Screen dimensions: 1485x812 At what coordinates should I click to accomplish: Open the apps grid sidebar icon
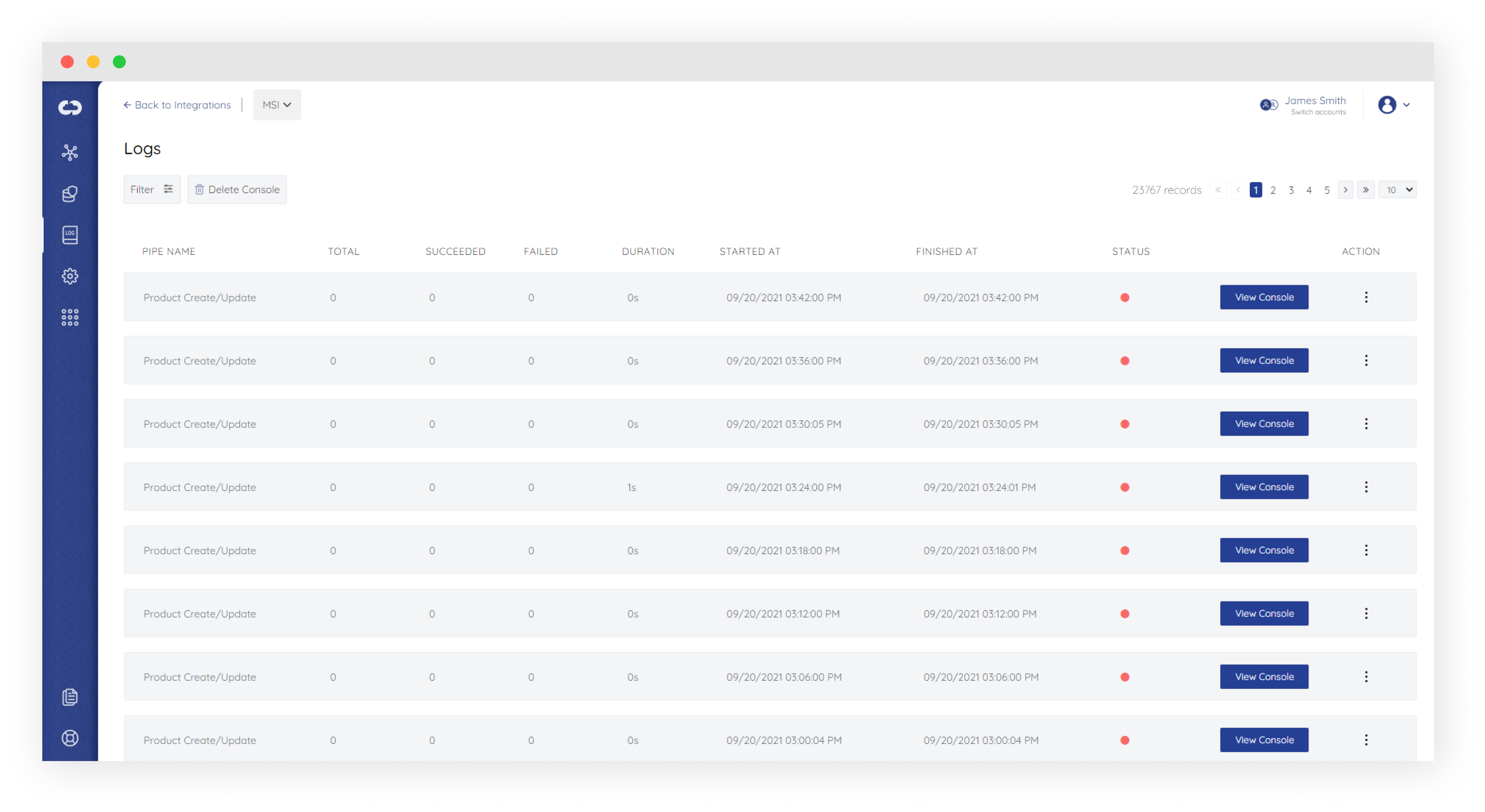(70, 318)
